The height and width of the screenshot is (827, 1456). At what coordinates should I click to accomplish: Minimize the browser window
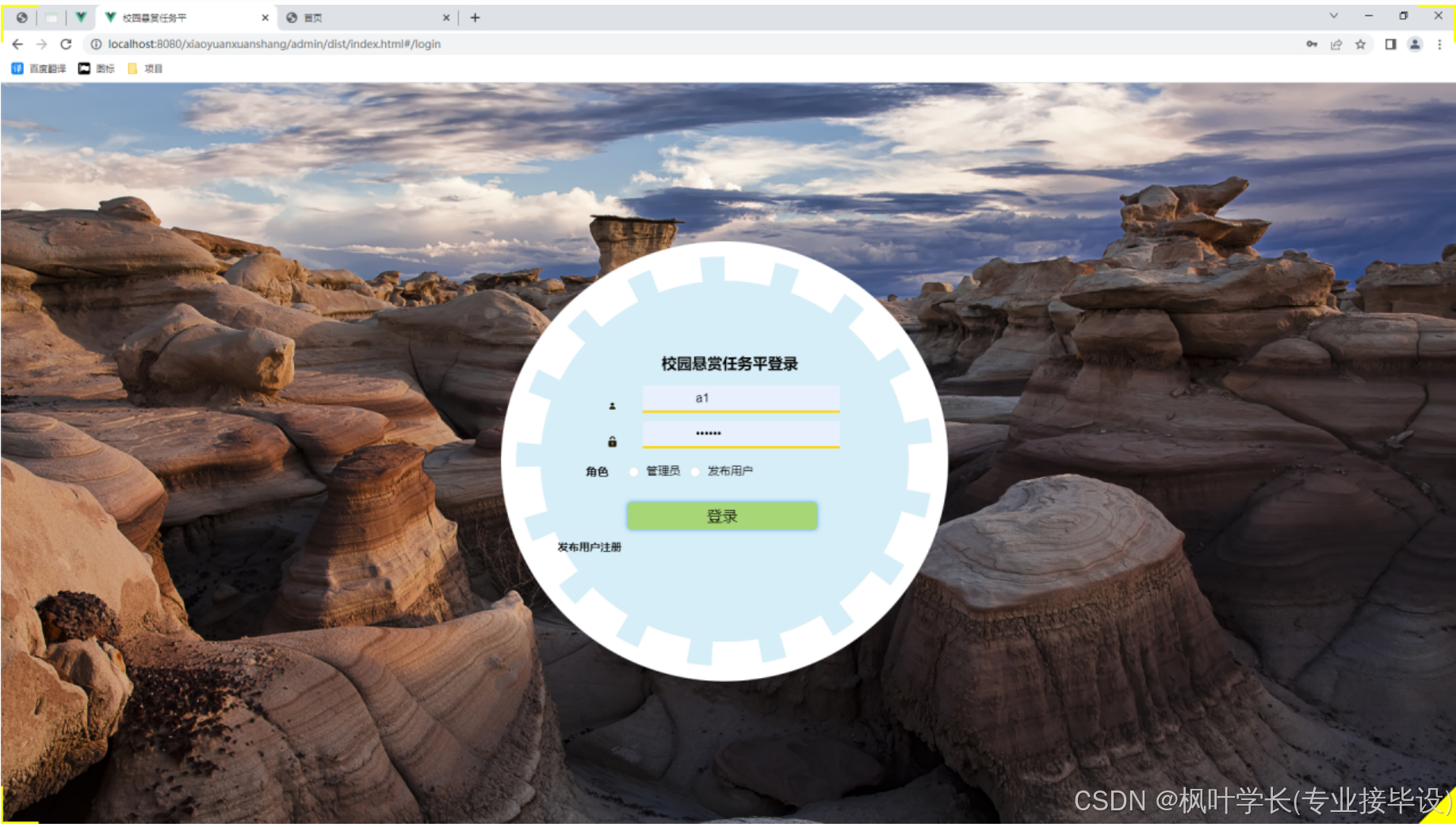pos(1369,16)
